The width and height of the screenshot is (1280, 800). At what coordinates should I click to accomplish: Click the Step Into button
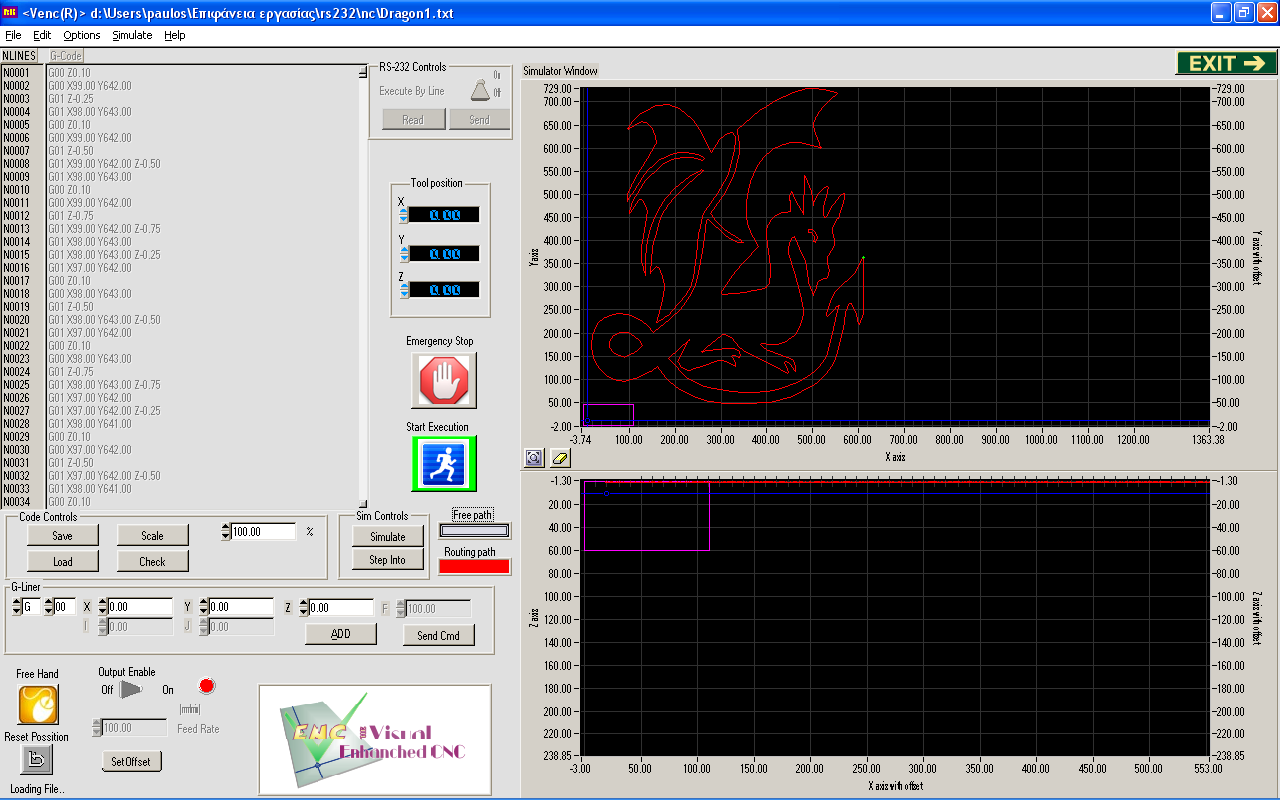388,560
